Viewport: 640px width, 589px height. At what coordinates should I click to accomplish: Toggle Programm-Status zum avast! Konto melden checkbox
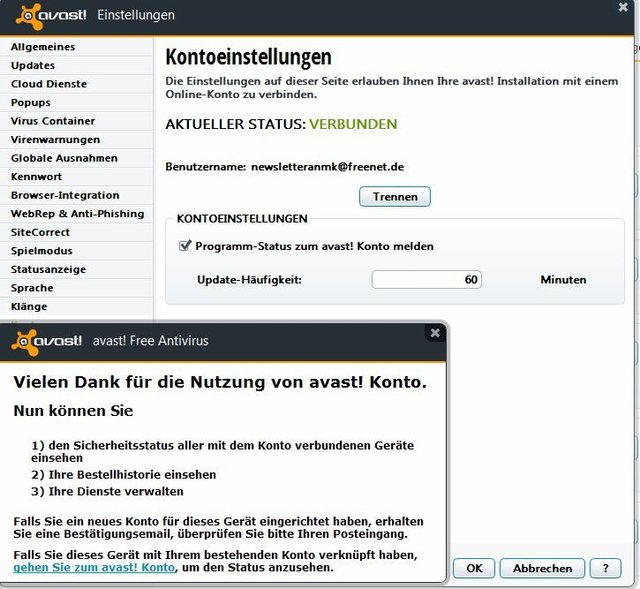pos(185,246)
